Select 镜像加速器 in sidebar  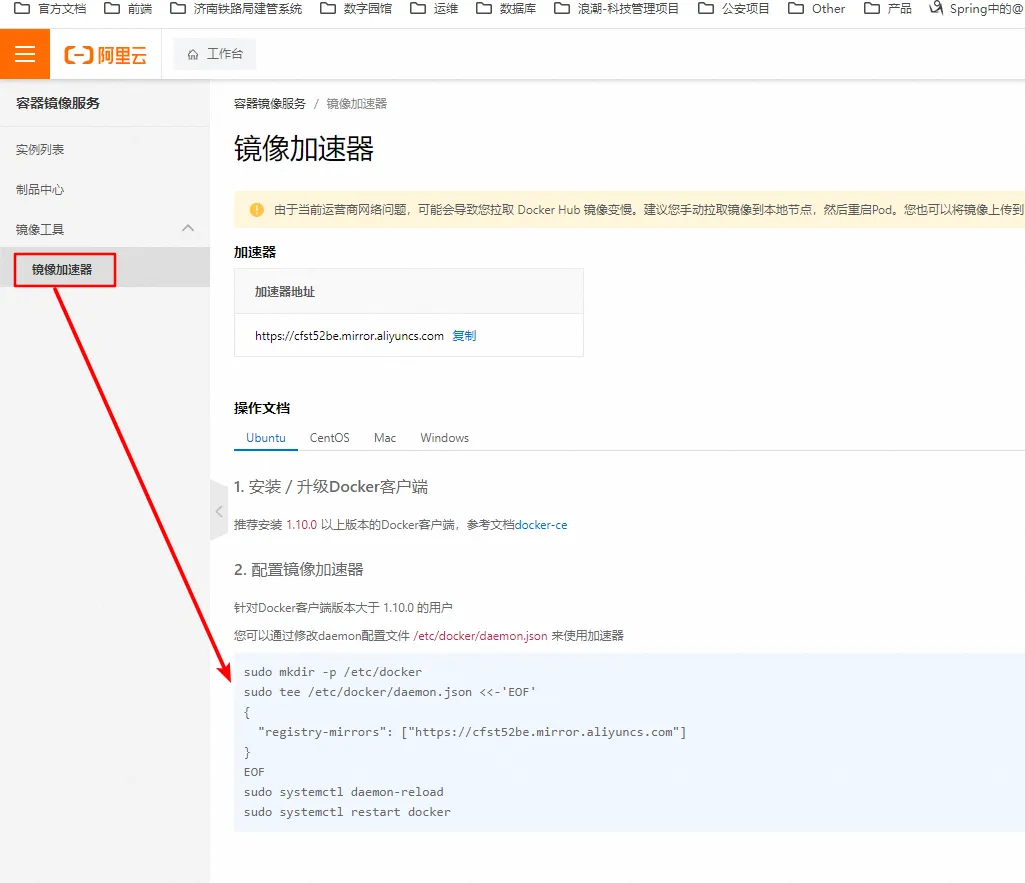62,269
